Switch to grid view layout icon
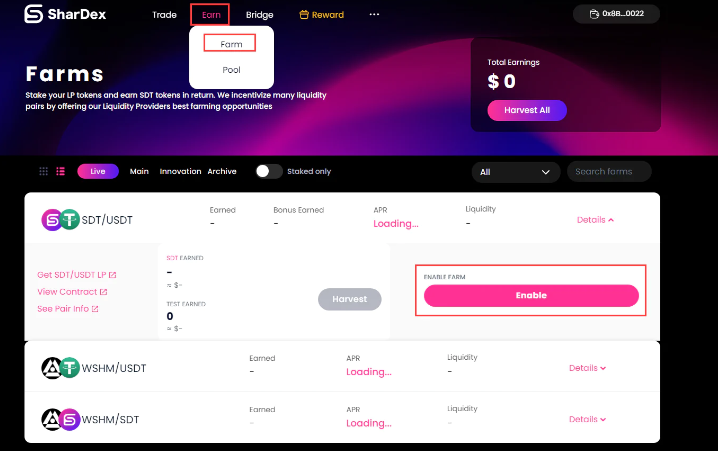This screenshot has height=451, width=719. click(44, 171)
